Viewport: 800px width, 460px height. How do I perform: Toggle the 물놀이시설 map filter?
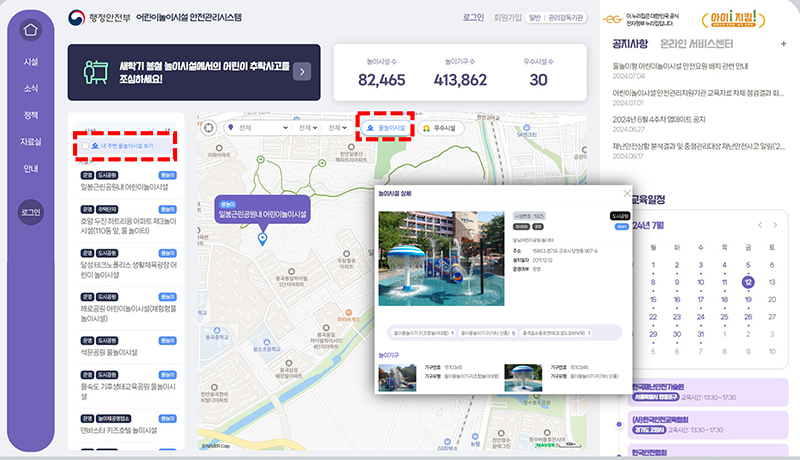point(385,128)
